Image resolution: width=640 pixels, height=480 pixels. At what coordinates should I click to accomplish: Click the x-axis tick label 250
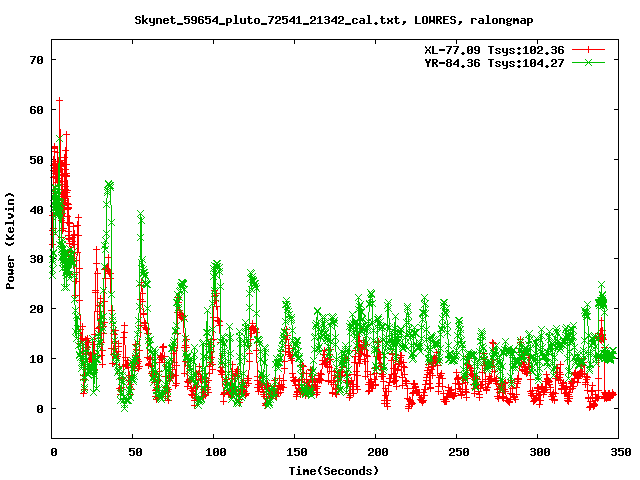[458, 452]
